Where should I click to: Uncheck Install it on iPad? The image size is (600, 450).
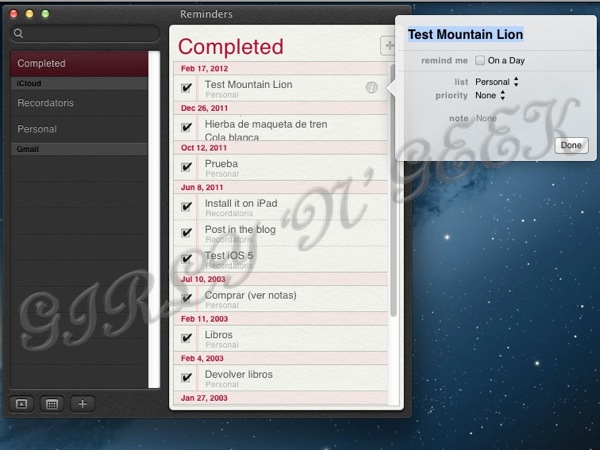click(186, 207)
